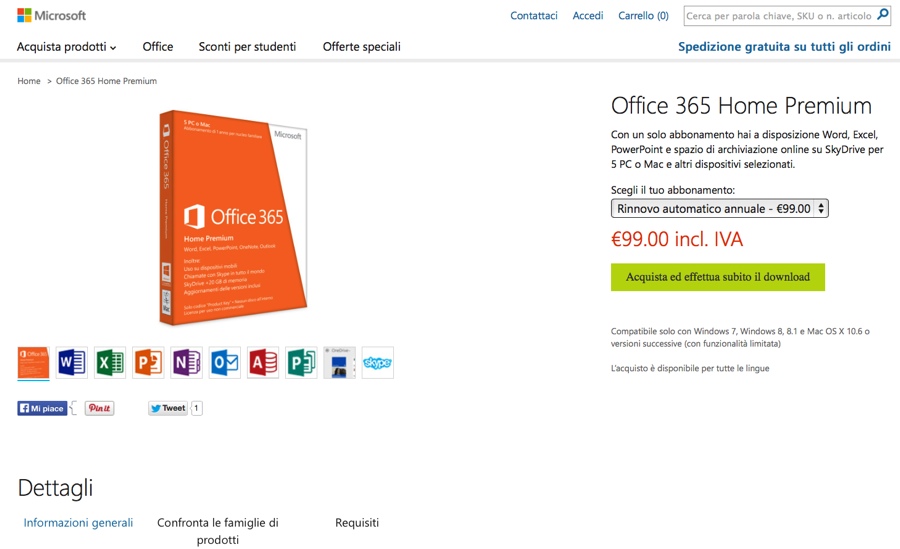Select the Excel icon thumbnail
Screen dimensions: 900x549
tap(110, 363)
